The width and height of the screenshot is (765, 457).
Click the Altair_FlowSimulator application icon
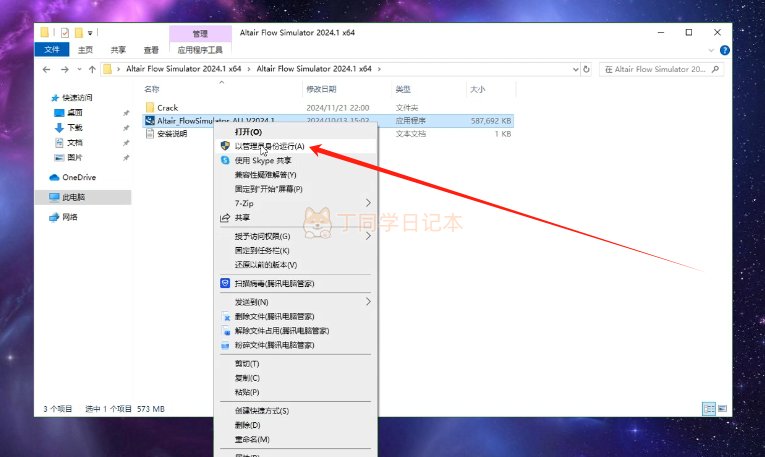coord(150,120)
